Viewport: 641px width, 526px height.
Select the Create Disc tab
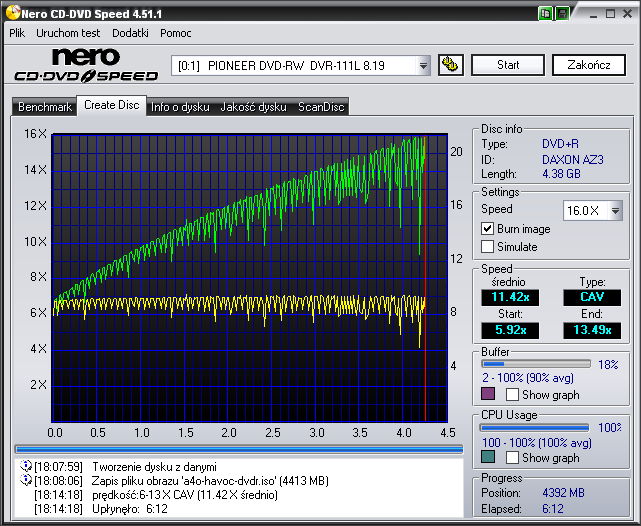112,105
